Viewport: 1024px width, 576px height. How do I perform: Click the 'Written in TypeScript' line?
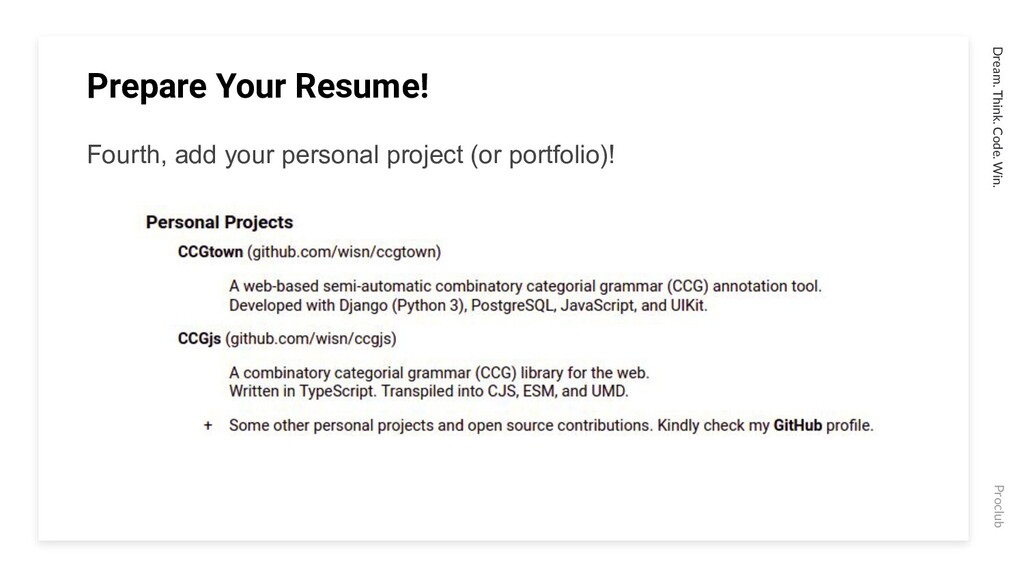[x=428, y=392]
